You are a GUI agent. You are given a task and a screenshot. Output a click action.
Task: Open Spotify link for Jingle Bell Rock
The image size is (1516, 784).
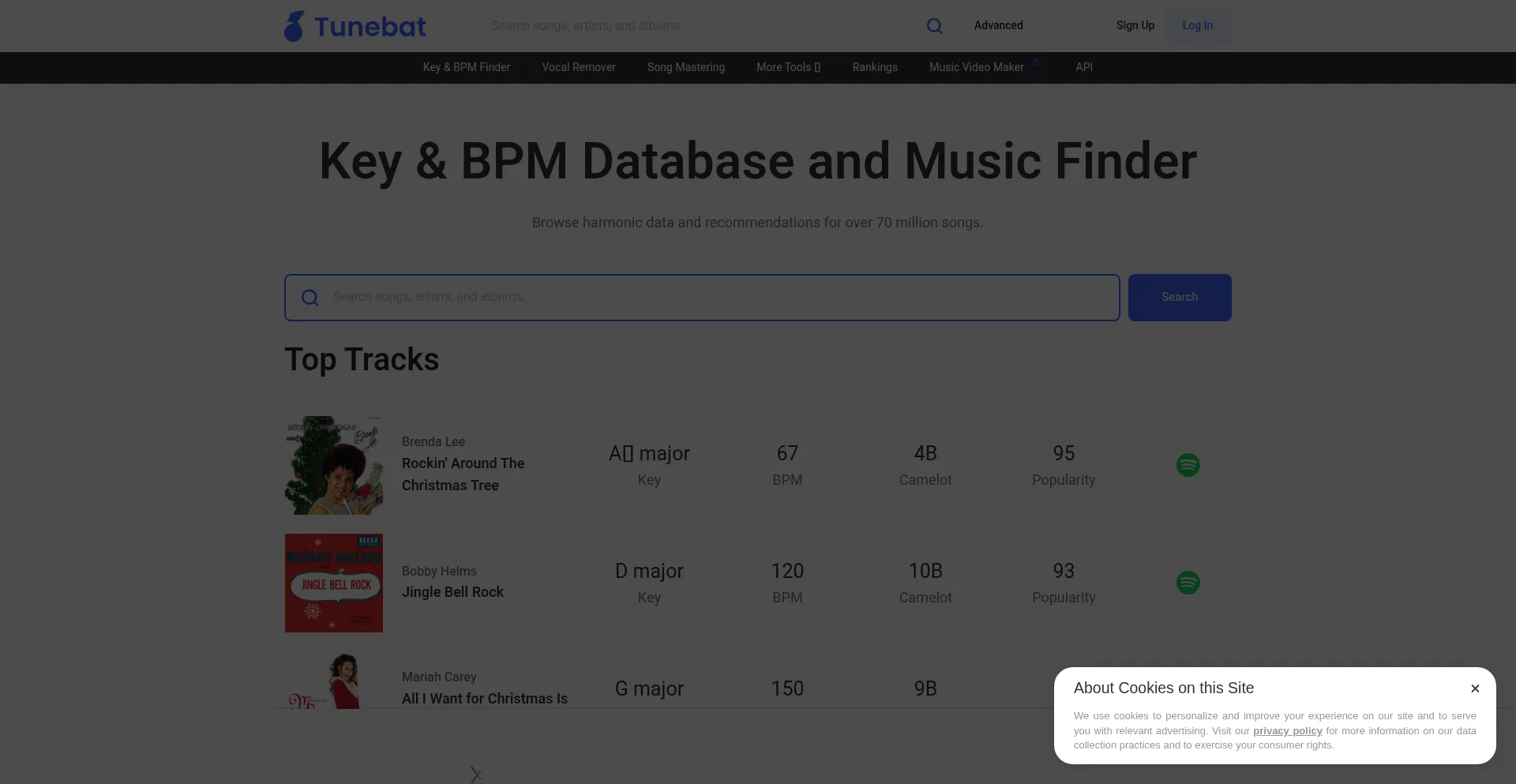1188,583
